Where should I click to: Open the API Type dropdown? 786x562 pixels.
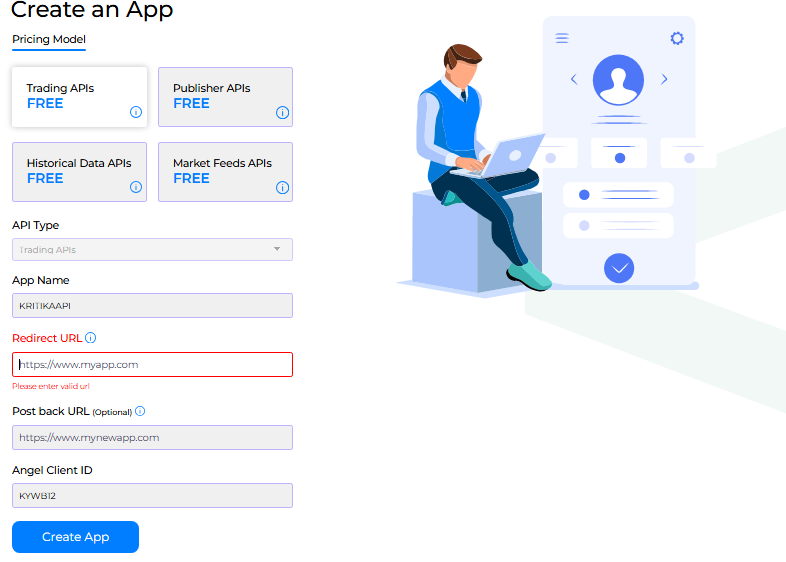click(x=152, y=250)
